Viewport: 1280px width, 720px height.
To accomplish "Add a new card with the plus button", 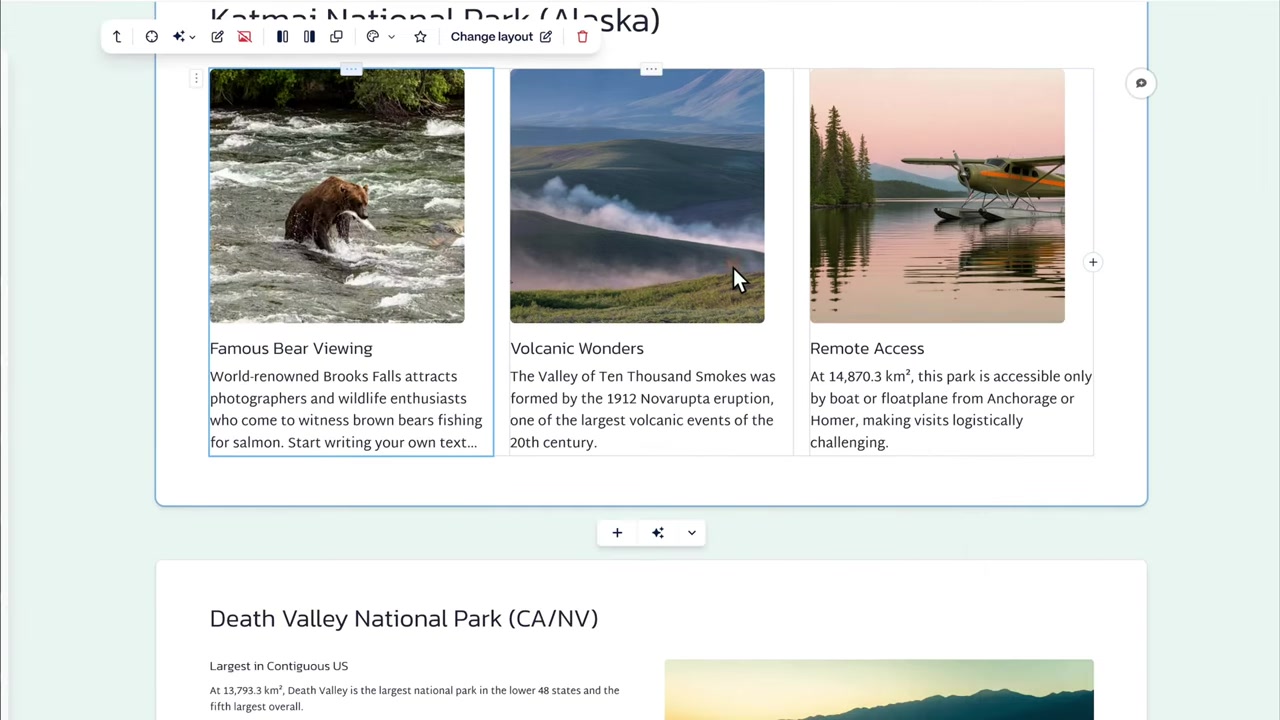I will 617,533.
